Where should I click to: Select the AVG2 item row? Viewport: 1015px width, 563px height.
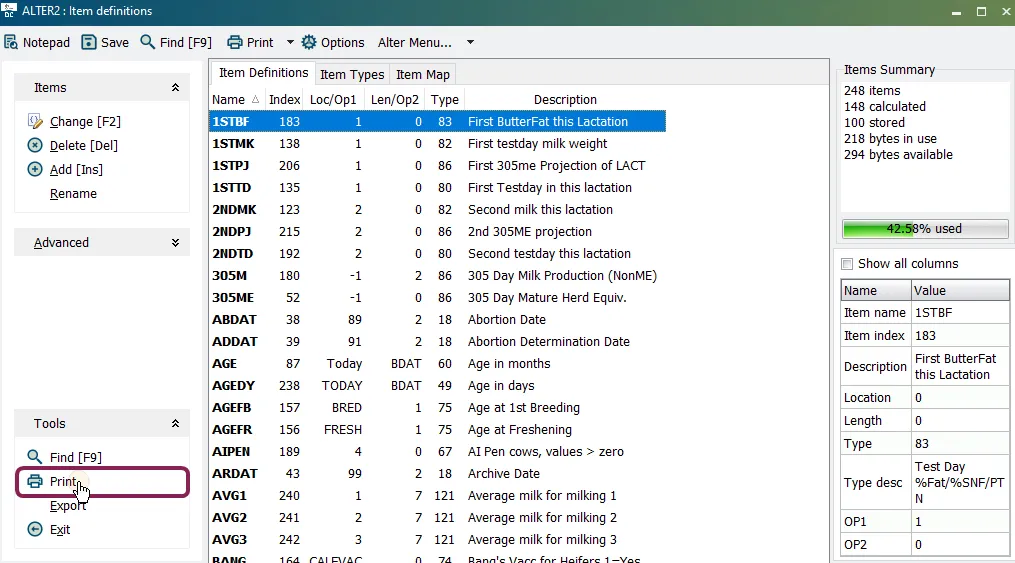coord(438,518)
